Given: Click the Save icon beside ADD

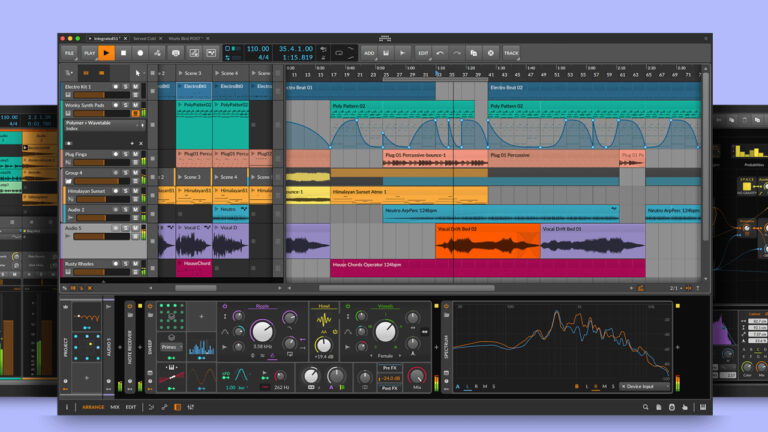Looking at the screenshot, I should 386,53.
